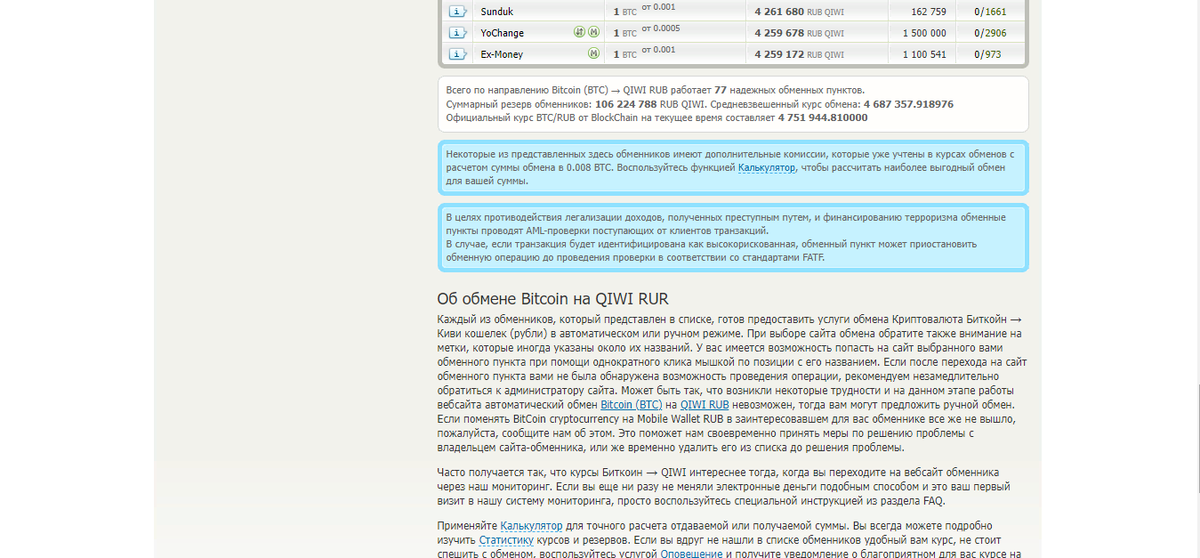Open YoChange reviews count 0/2906
Viewport: 1200px width, 558px height.
tap(990, 33)
